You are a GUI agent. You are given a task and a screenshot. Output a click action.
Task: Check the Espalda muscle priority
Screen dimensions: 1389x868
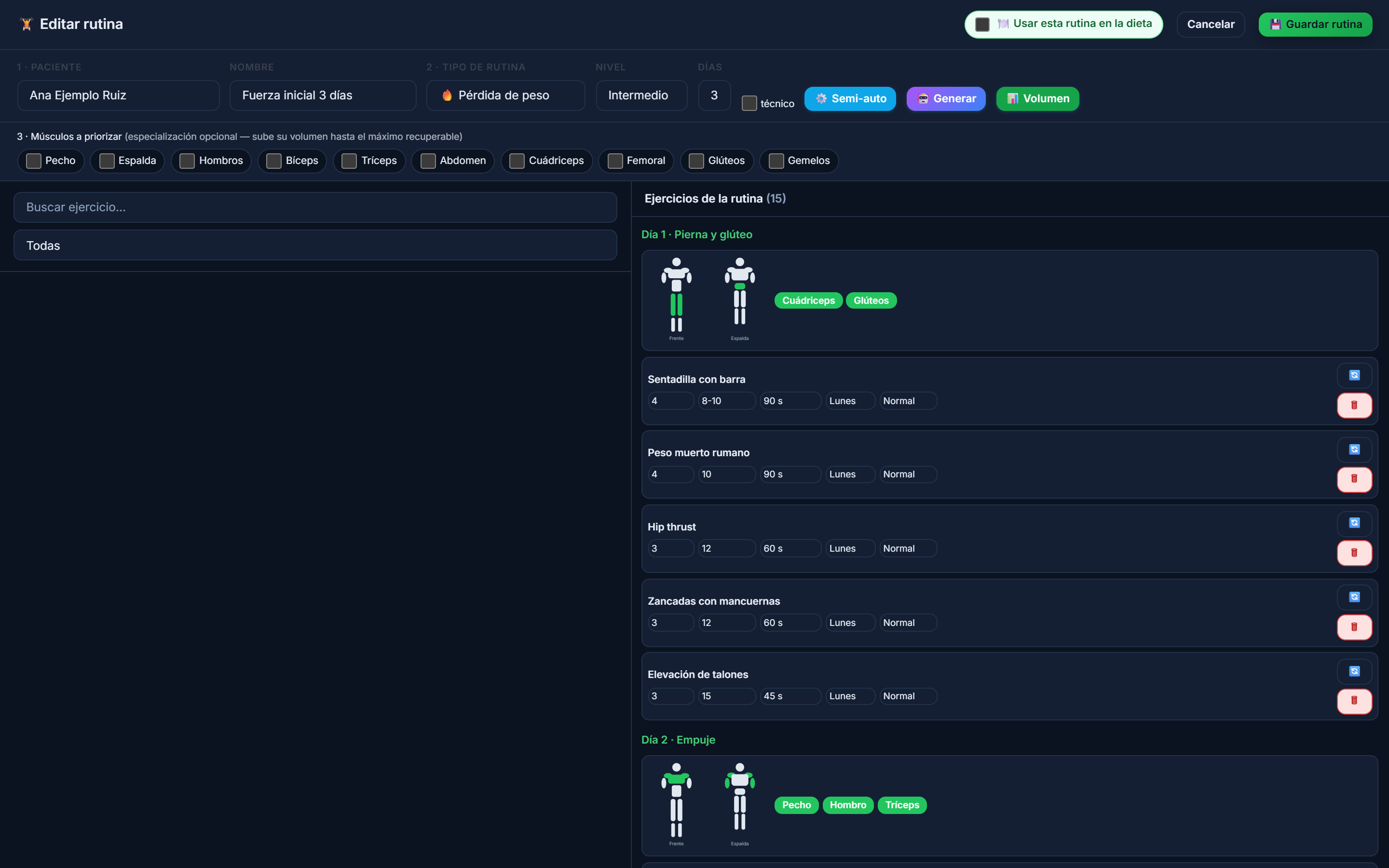[107, 161]
